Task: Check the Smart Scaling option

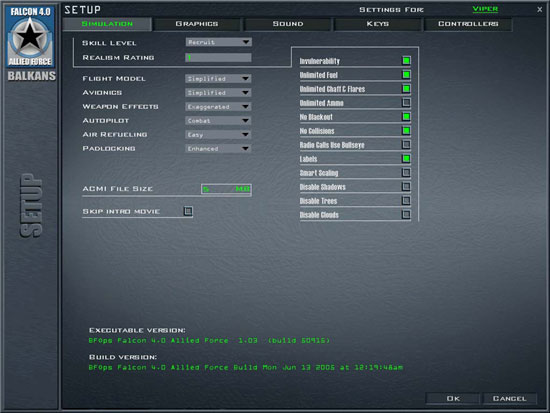Action: tap(406, 173)
